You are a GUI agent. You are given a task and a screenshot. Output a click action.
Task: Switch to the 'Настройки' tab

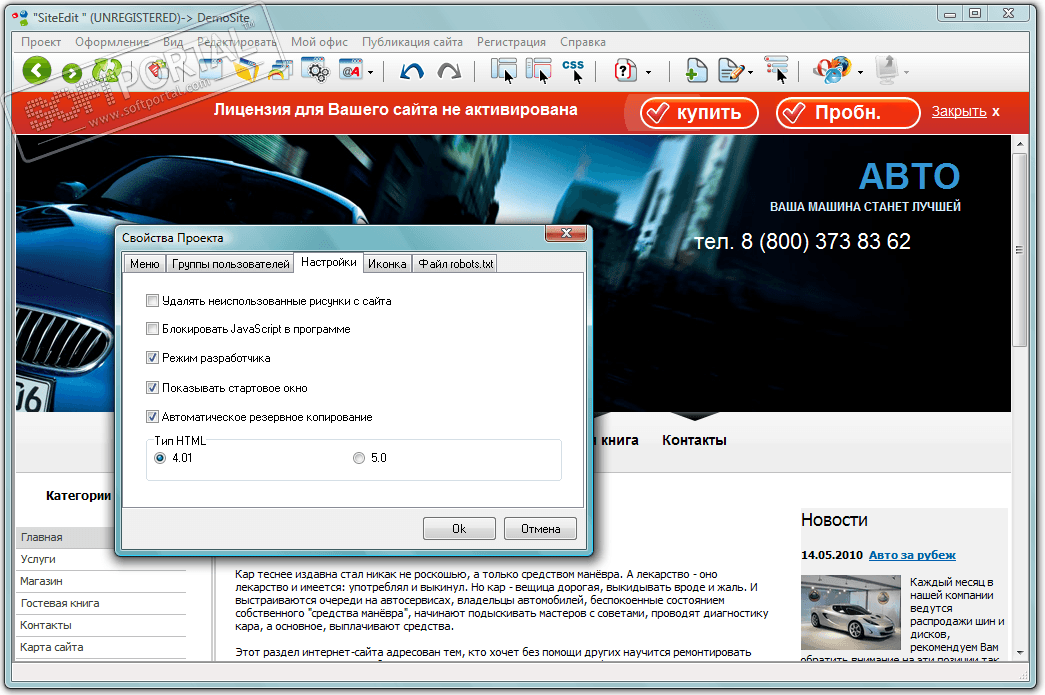click(x=329, y=262)
